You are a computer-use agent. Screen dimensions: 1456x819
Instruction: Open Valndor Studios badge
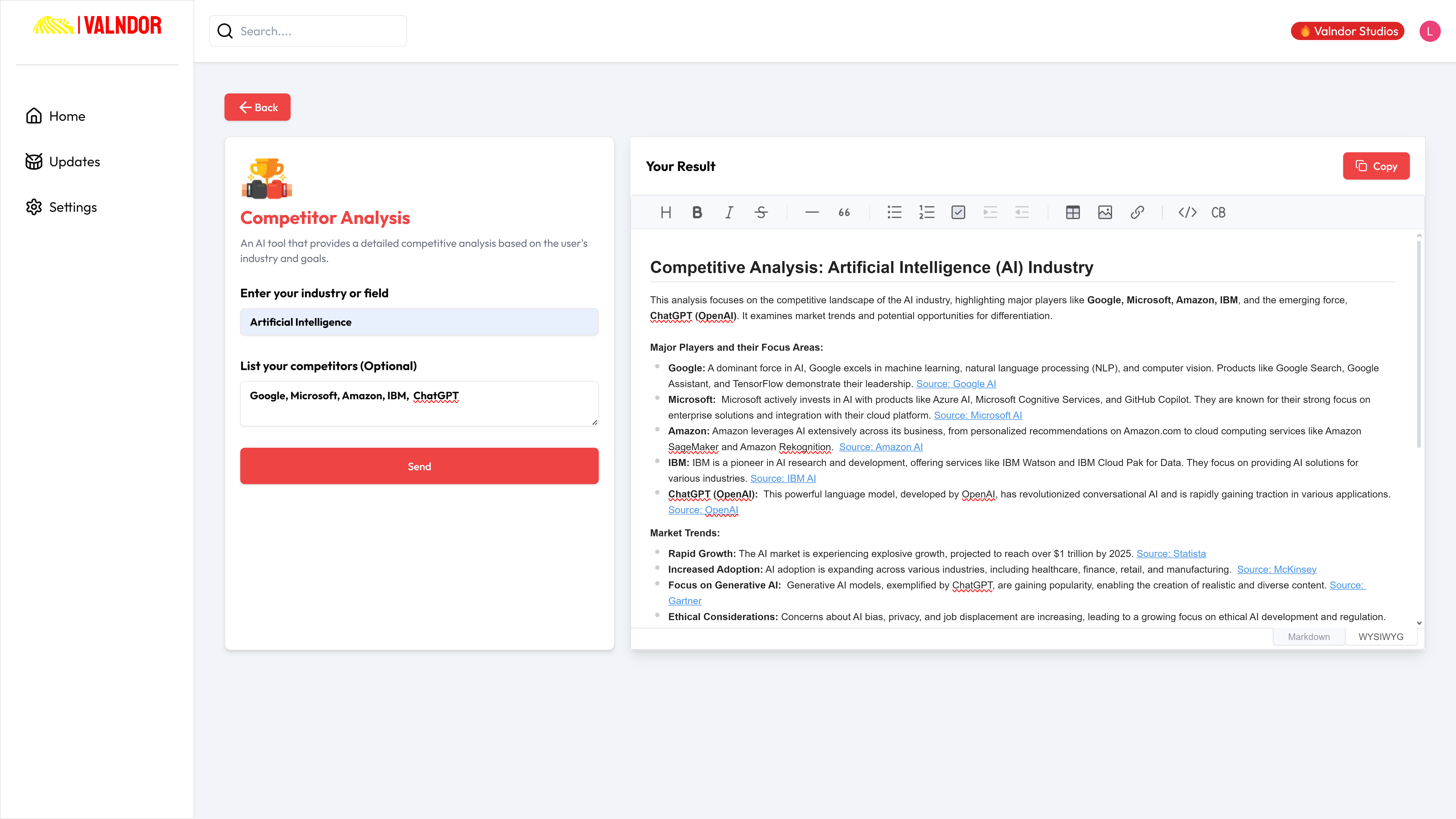[1348, 31]
